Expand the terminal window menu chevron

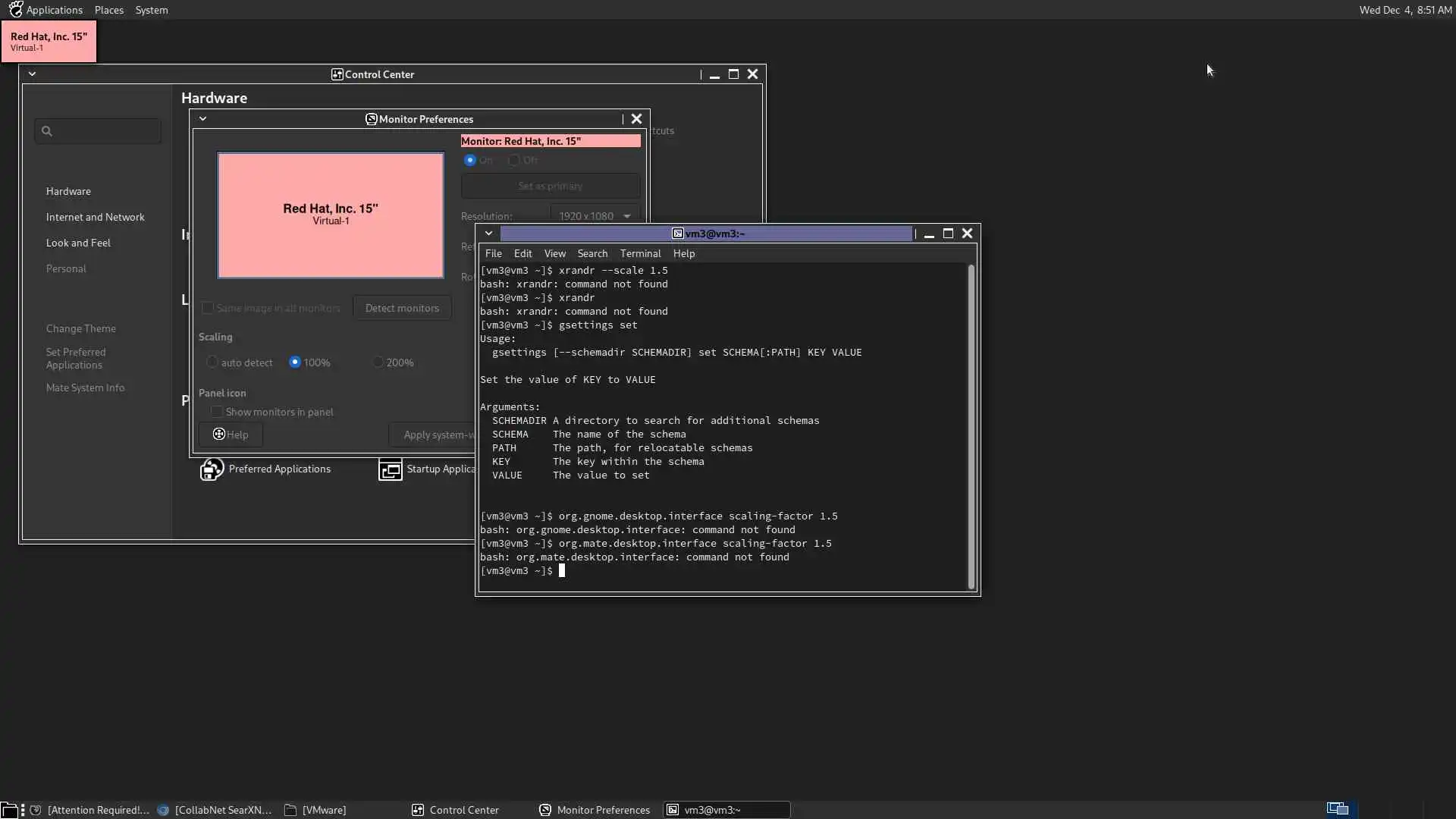pyautogui.click(x=489, y=234)
